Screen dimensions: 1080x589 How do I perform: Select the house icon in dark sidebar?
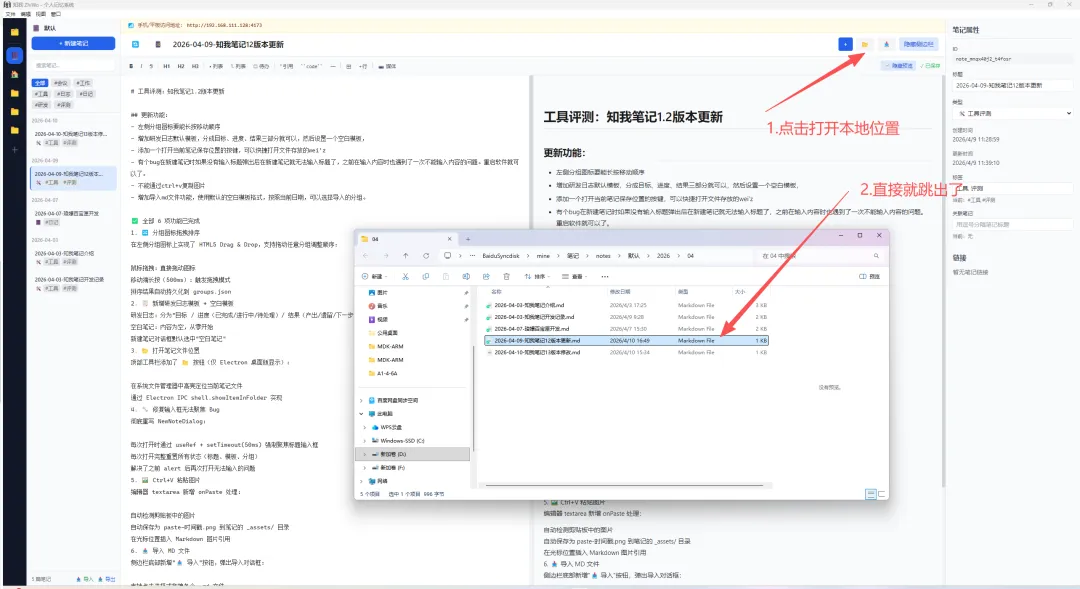point(14,74)
